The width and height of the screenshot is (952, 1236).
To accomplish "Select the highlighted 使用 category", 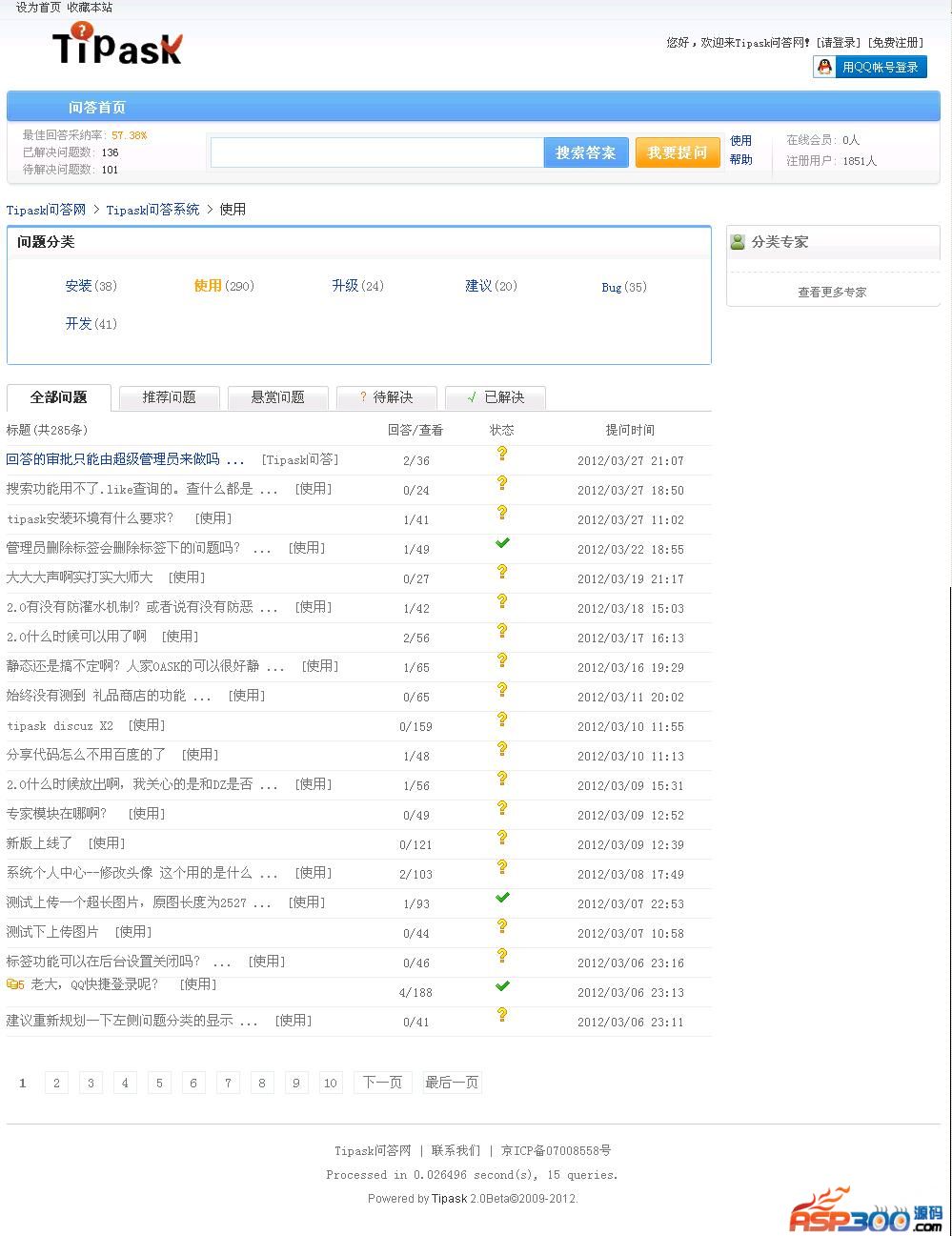I will point(208,286).
